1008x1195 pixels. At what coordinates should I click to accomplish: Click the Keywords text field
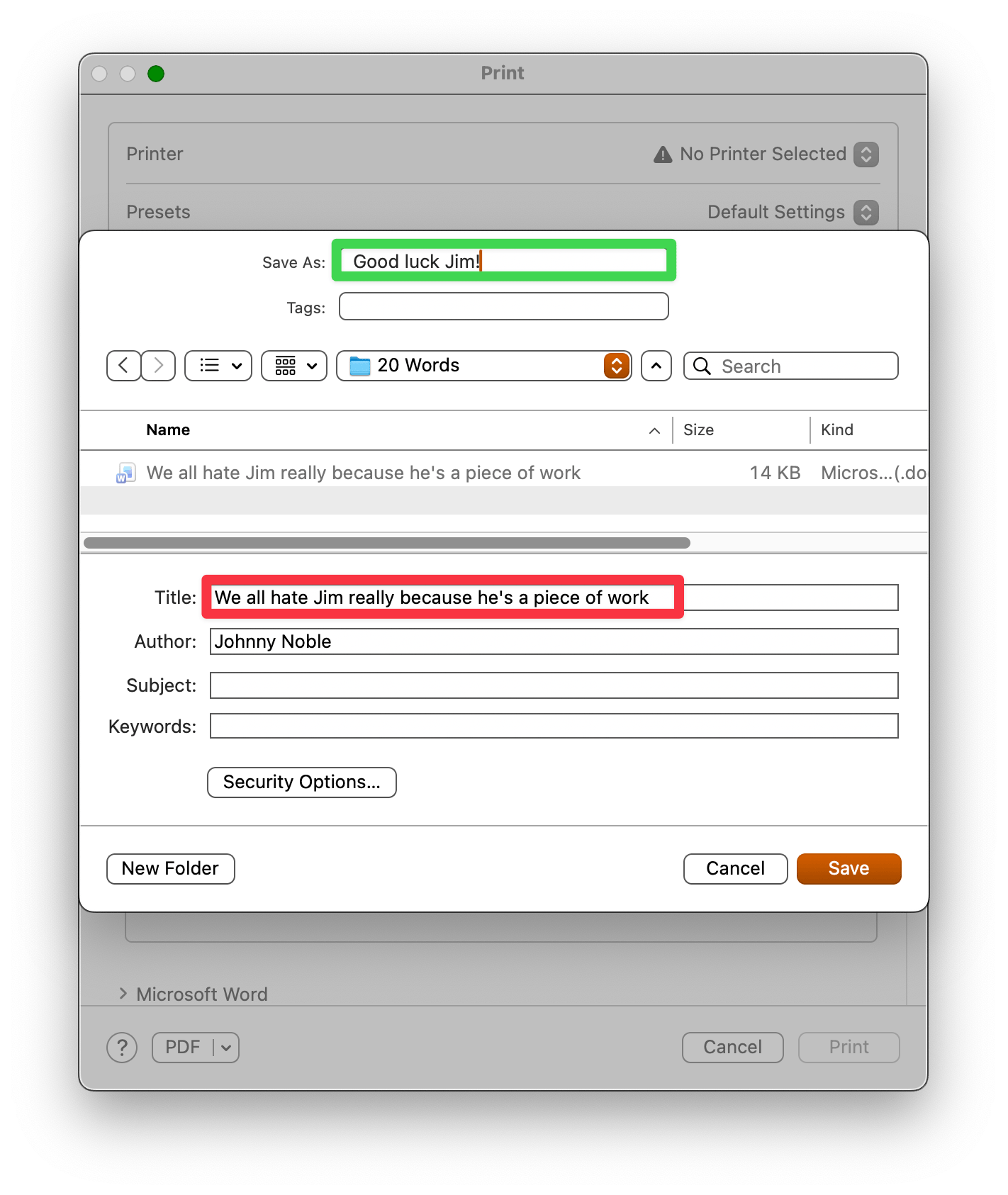pos(554,726)
